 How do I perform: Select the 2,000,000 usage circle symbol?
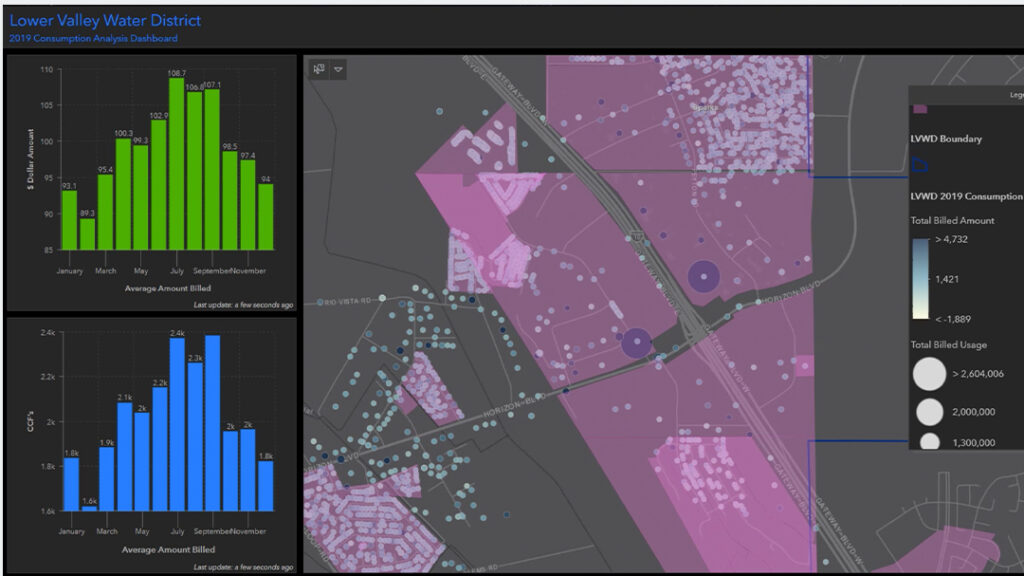pyautogui.click(x=929, y=412)
